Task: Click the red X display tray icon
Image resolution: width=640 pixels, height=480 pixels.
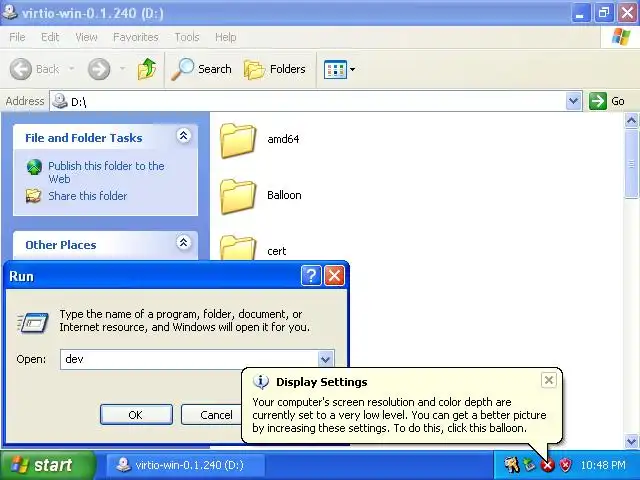Action: coord(547,465)
